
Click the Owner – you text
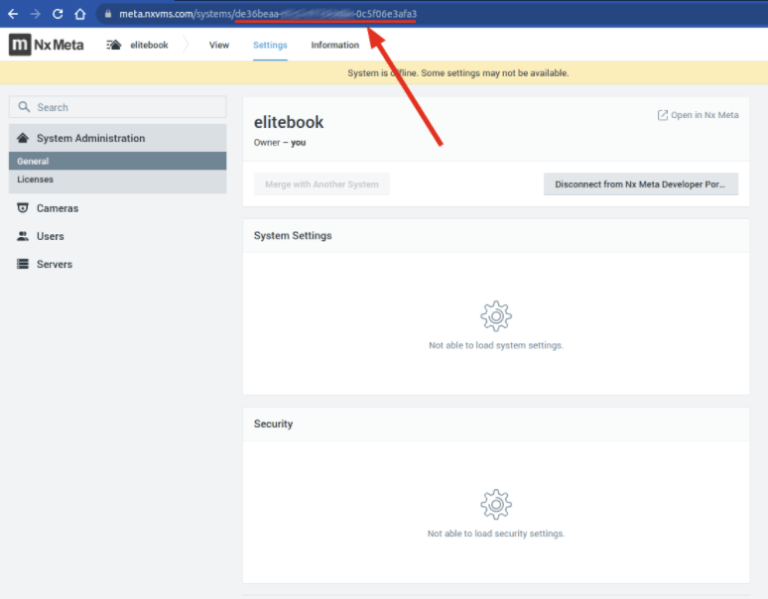(280, 143)
